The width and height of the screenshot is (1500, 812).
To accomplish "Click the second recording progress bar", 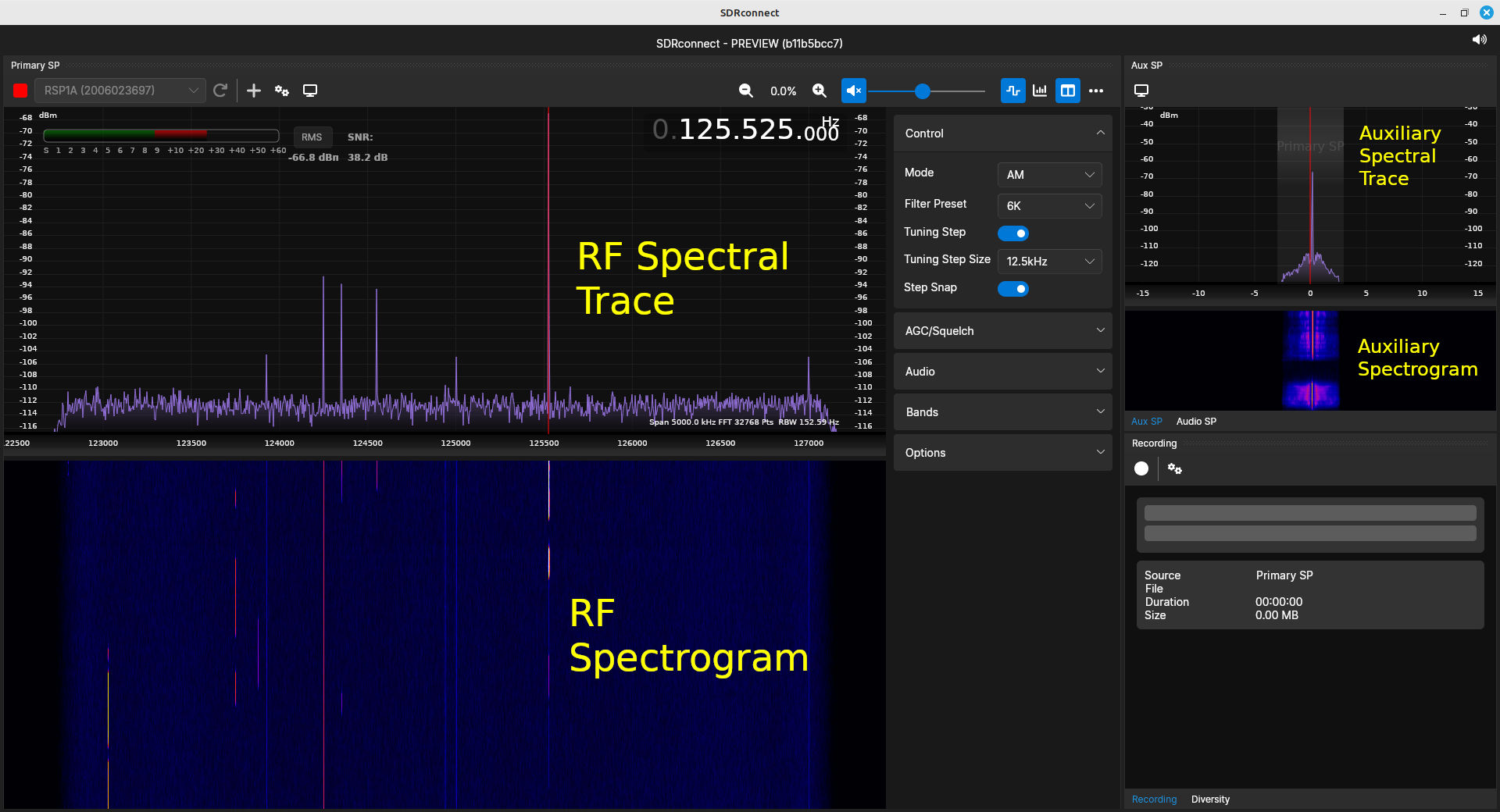I will pos(1310,533).
